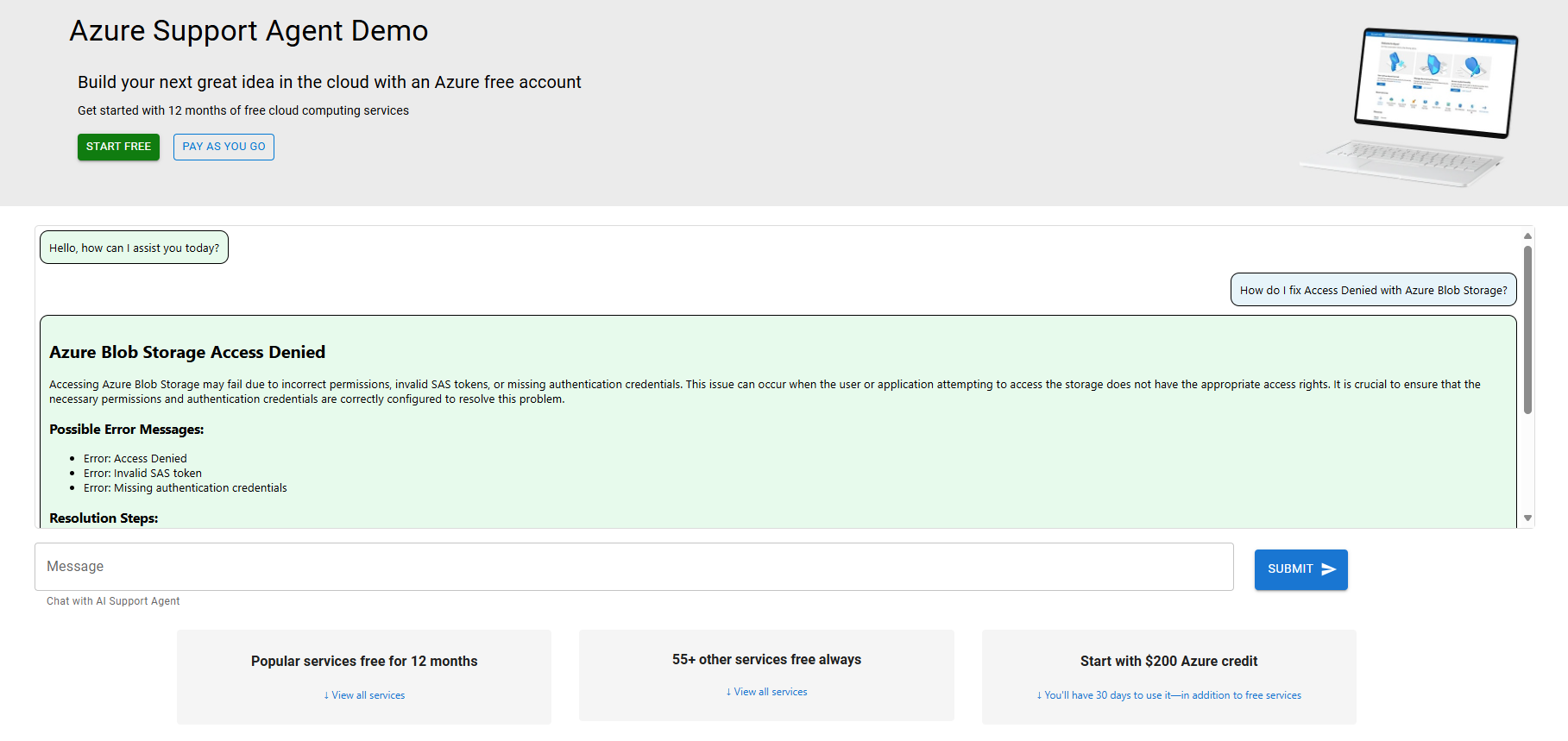Open View all services under Popular services
Screen dimensions: 1568x741
[364, 695]
